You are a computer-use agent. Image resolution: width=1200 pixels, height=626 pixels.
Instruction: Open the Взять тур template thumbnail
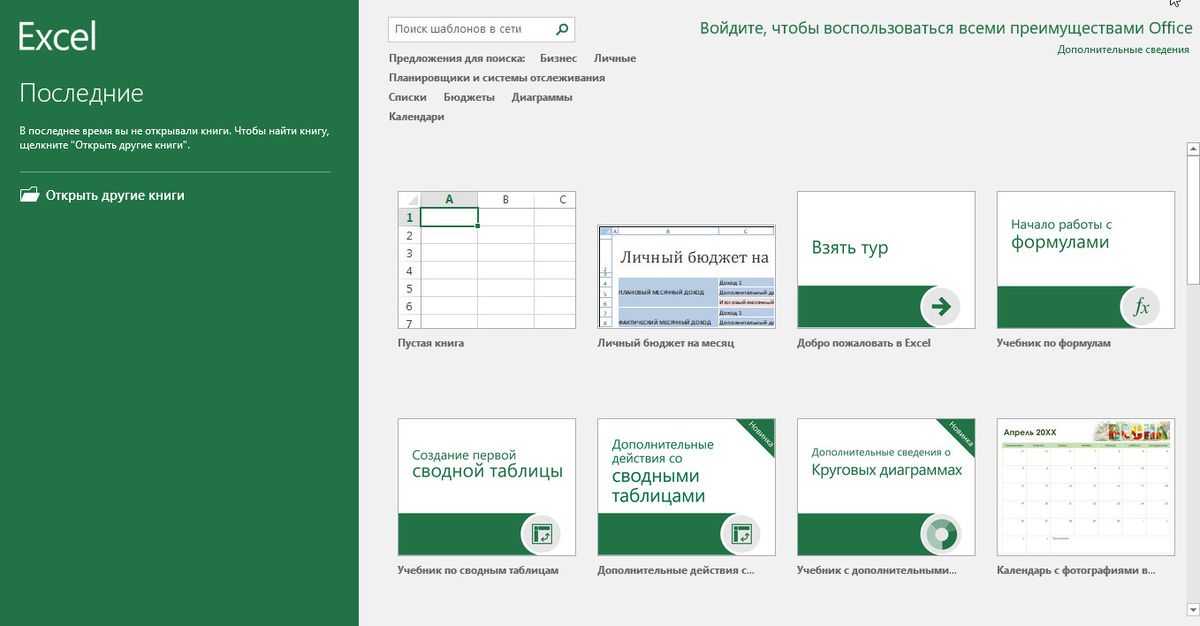pos(886,260)
